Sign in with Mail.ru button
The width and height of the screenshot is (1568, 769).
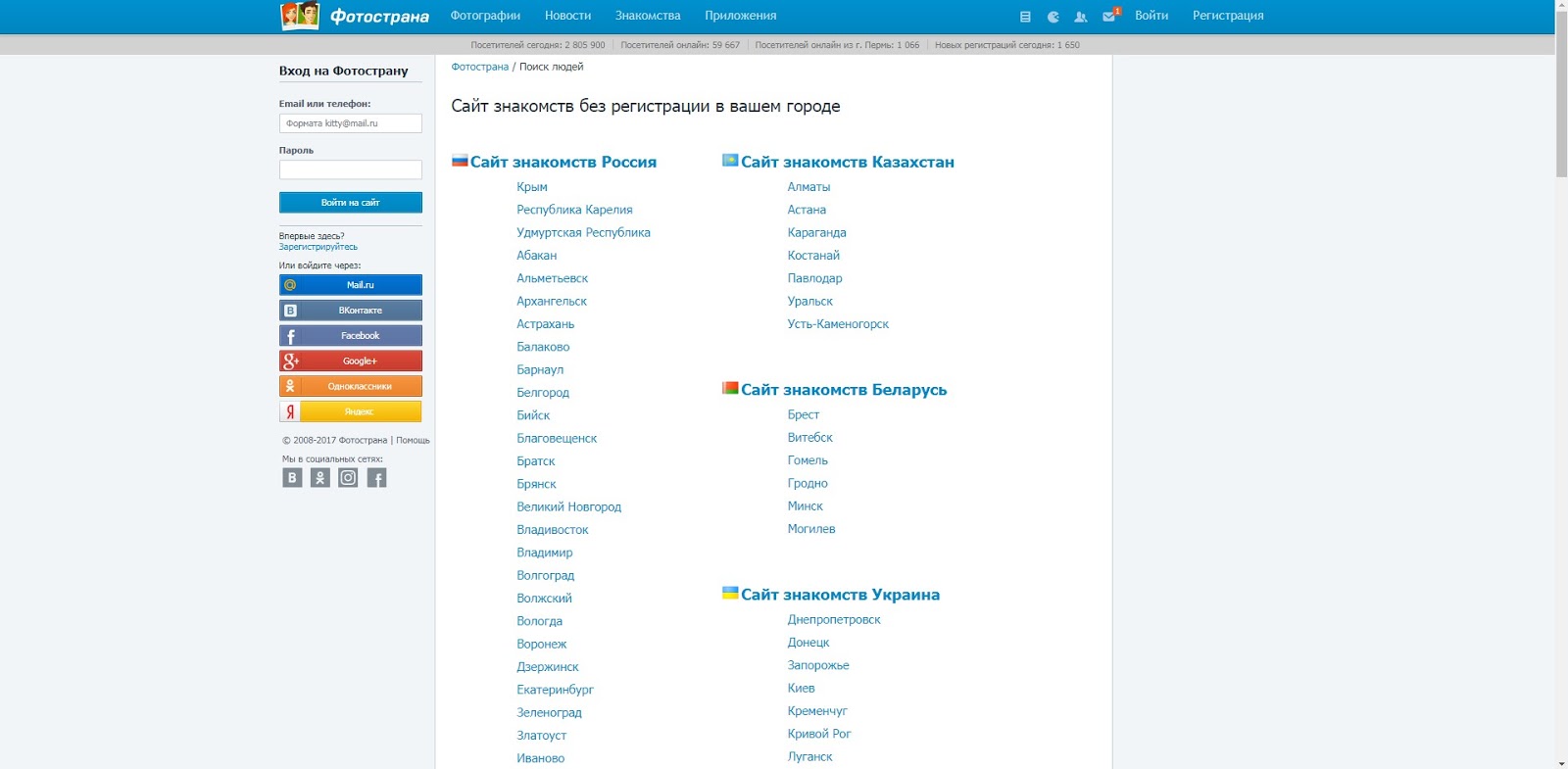(350, 285)
